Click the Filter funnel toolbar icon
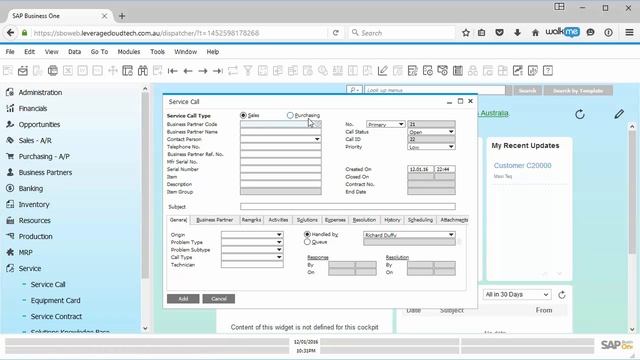 (x=248, y=71)
